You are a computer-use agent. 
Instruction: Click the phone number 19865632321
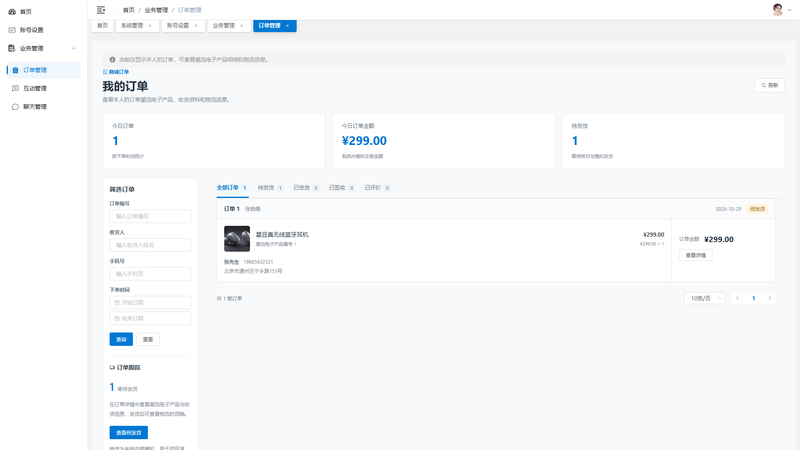(x=258, y=262)
